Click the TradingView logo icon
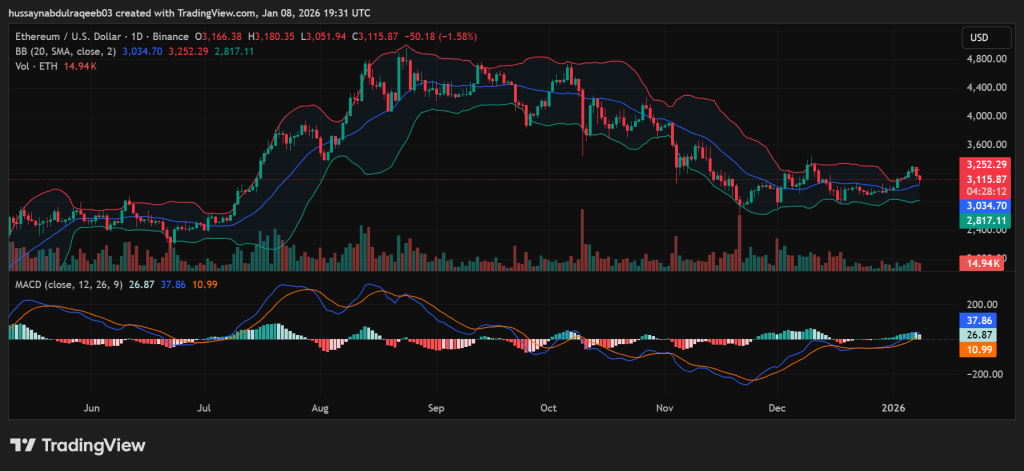 (22, 445)
